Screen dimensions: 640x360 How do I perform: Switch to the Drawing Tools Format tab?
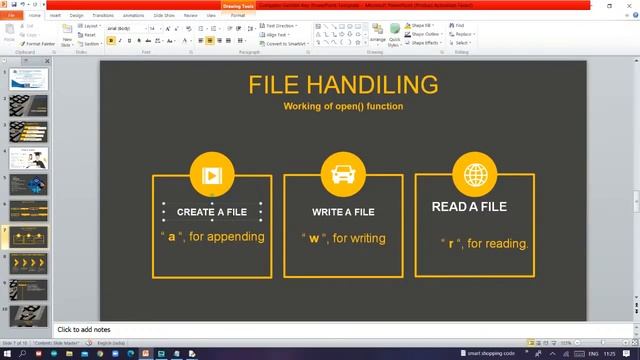(x=238, y=16)
